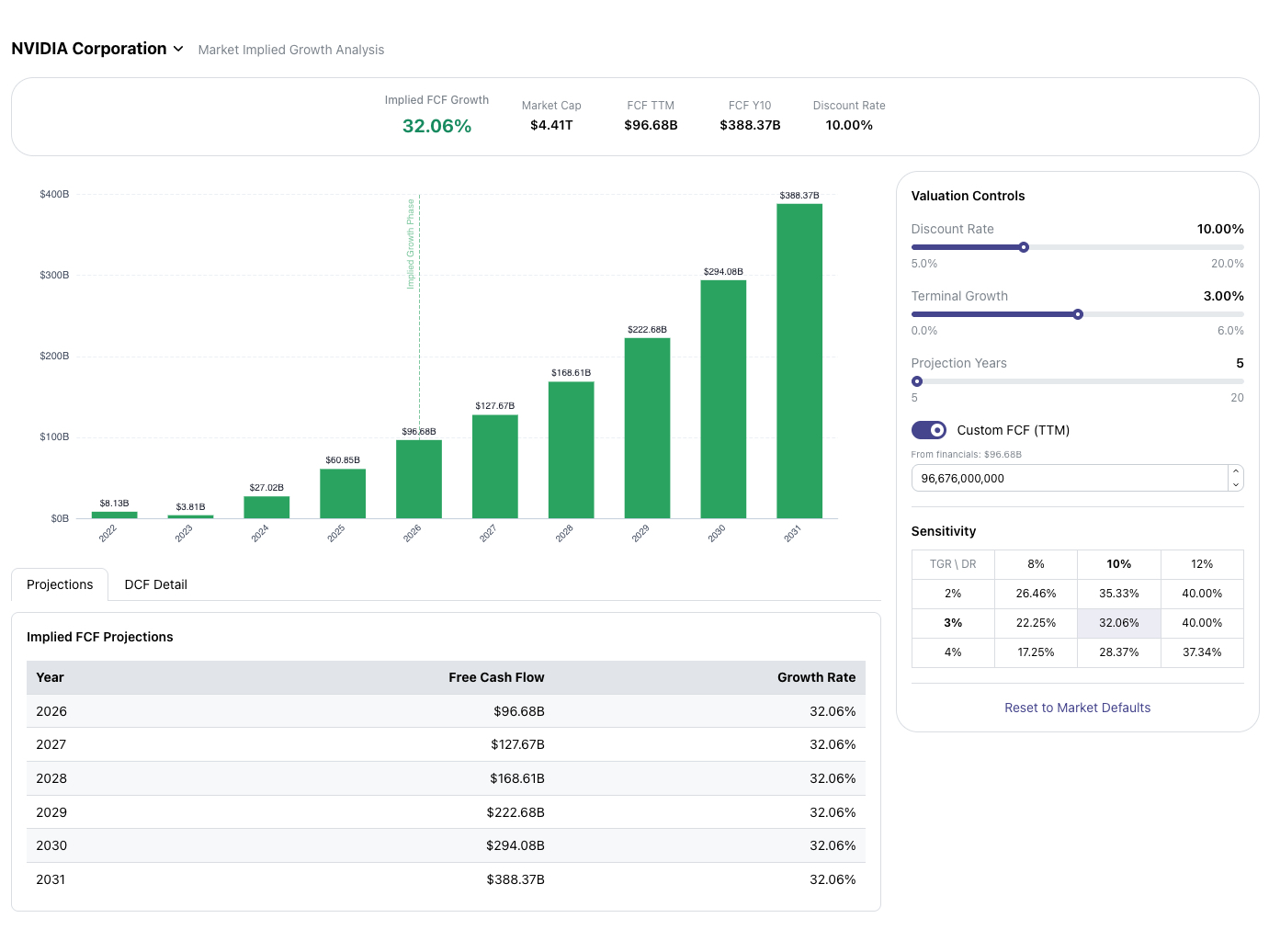1269x952 pixels.
Task: Switch to the DCF Detail tab
Action: coord(155,584)
